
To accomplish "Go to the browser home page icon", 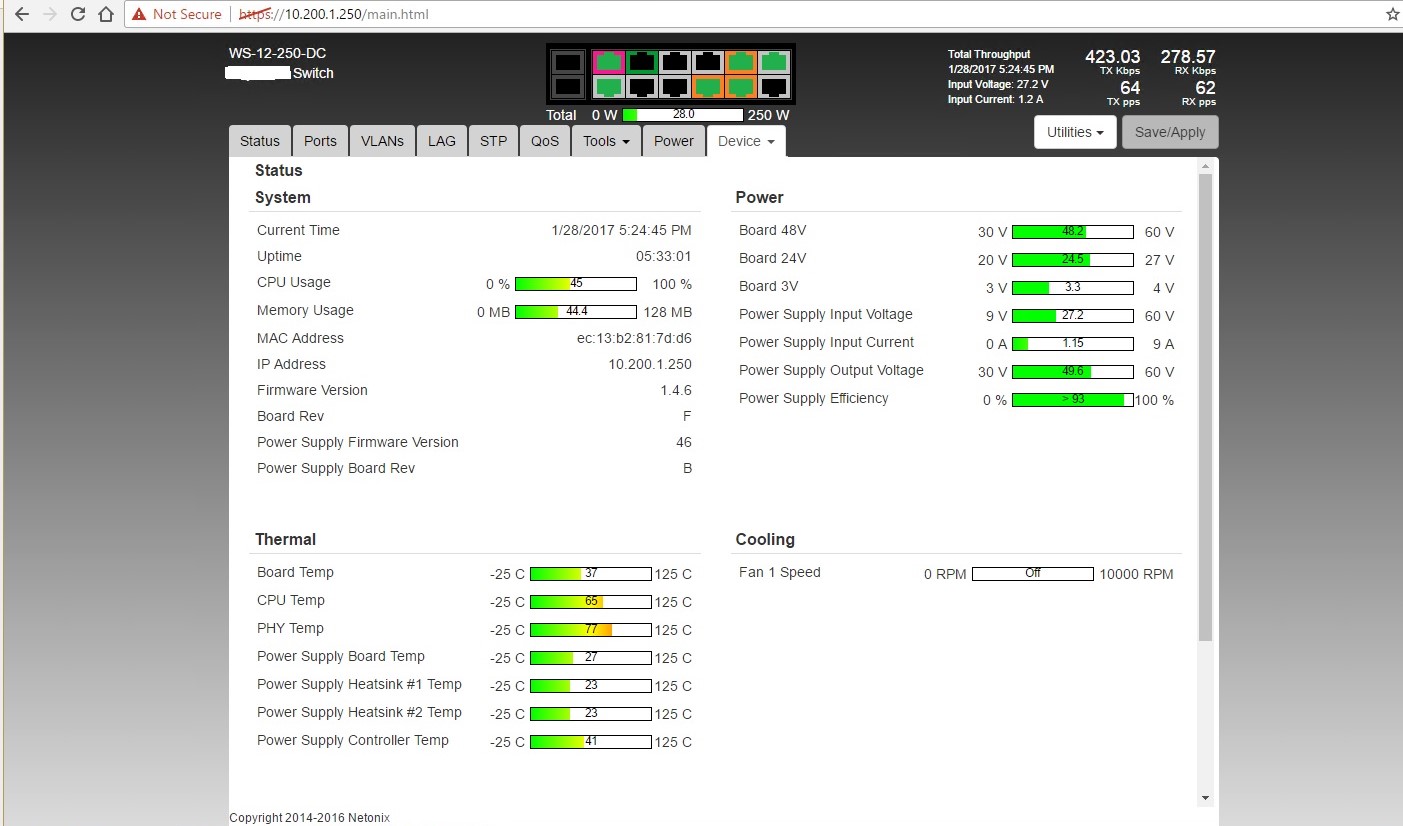I will [105, 15].
